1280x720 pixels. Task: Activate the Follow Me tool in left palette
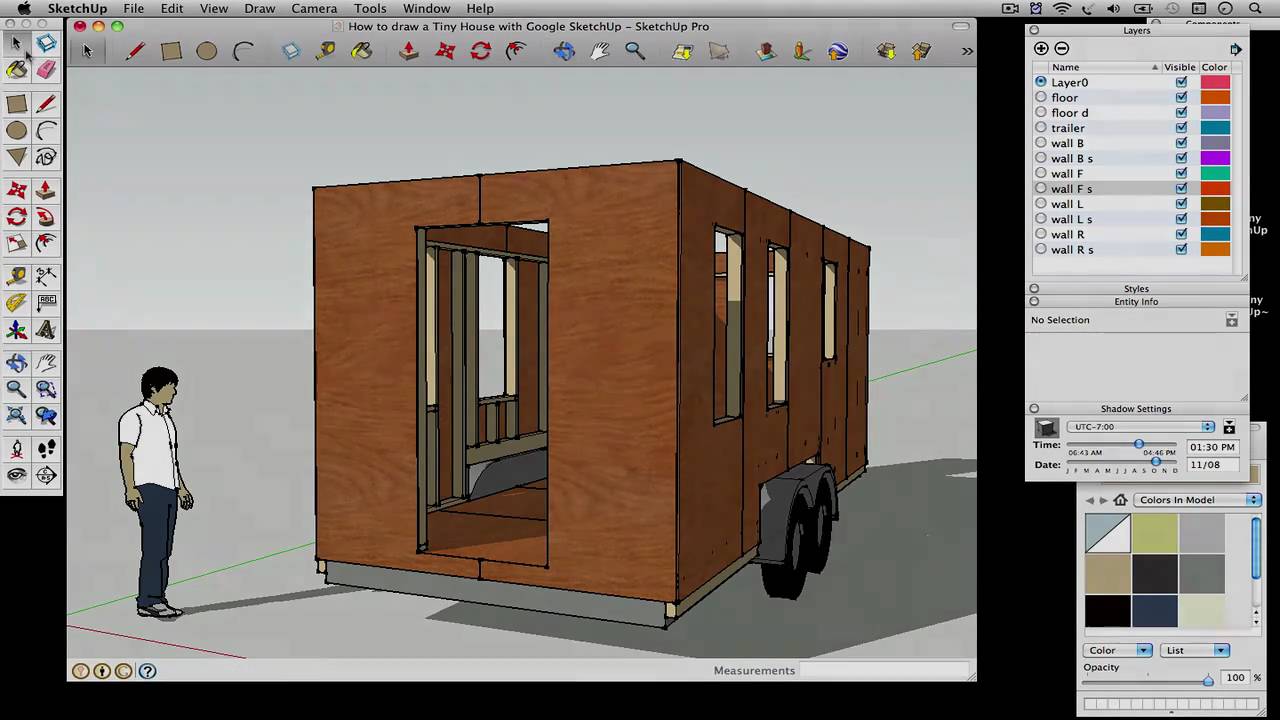coord(46,217)
